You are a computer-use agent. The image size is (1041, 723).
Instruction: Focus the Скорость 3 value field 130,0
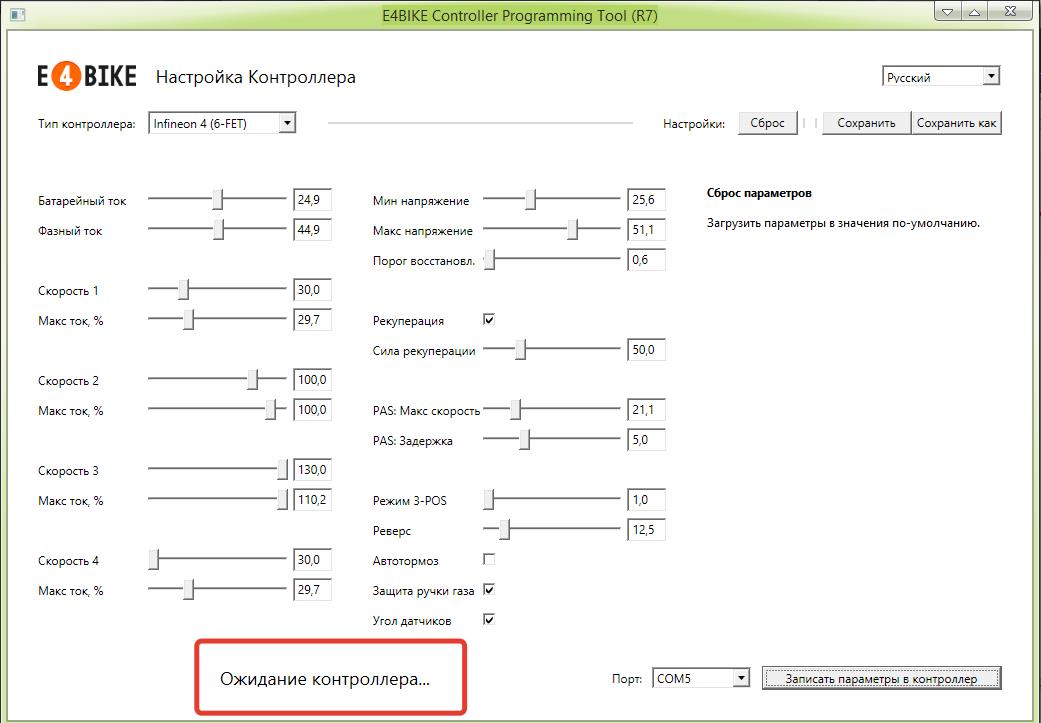tap(312, 469)
